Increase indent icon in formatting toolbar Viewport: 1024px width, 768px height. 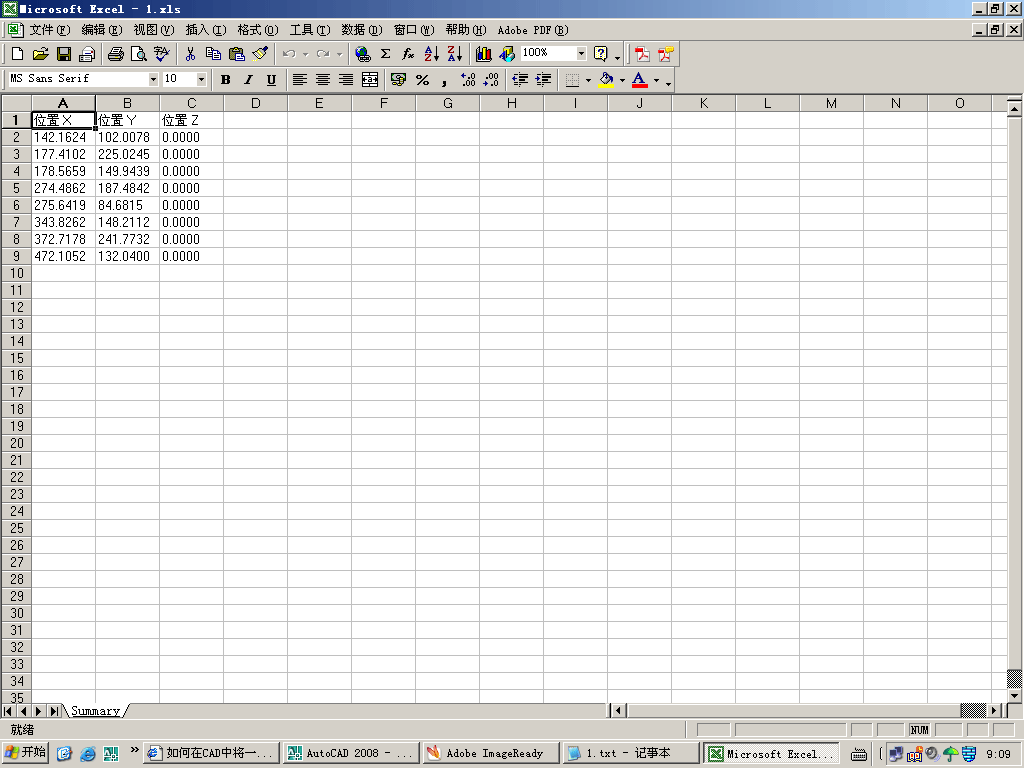543,80
